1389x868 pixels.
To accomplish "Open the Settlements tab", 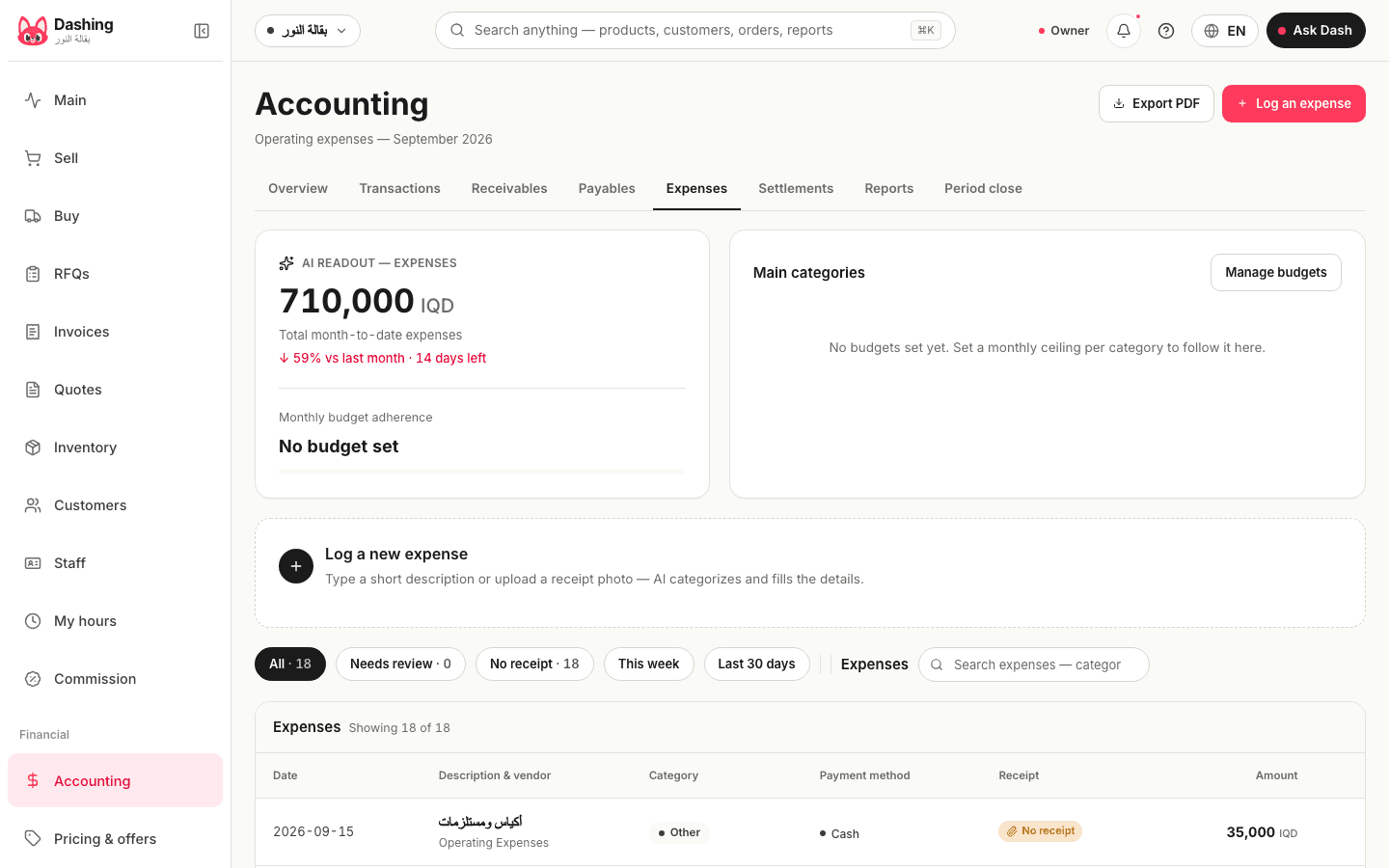I will pyautogui.click(x=796, y=189).
